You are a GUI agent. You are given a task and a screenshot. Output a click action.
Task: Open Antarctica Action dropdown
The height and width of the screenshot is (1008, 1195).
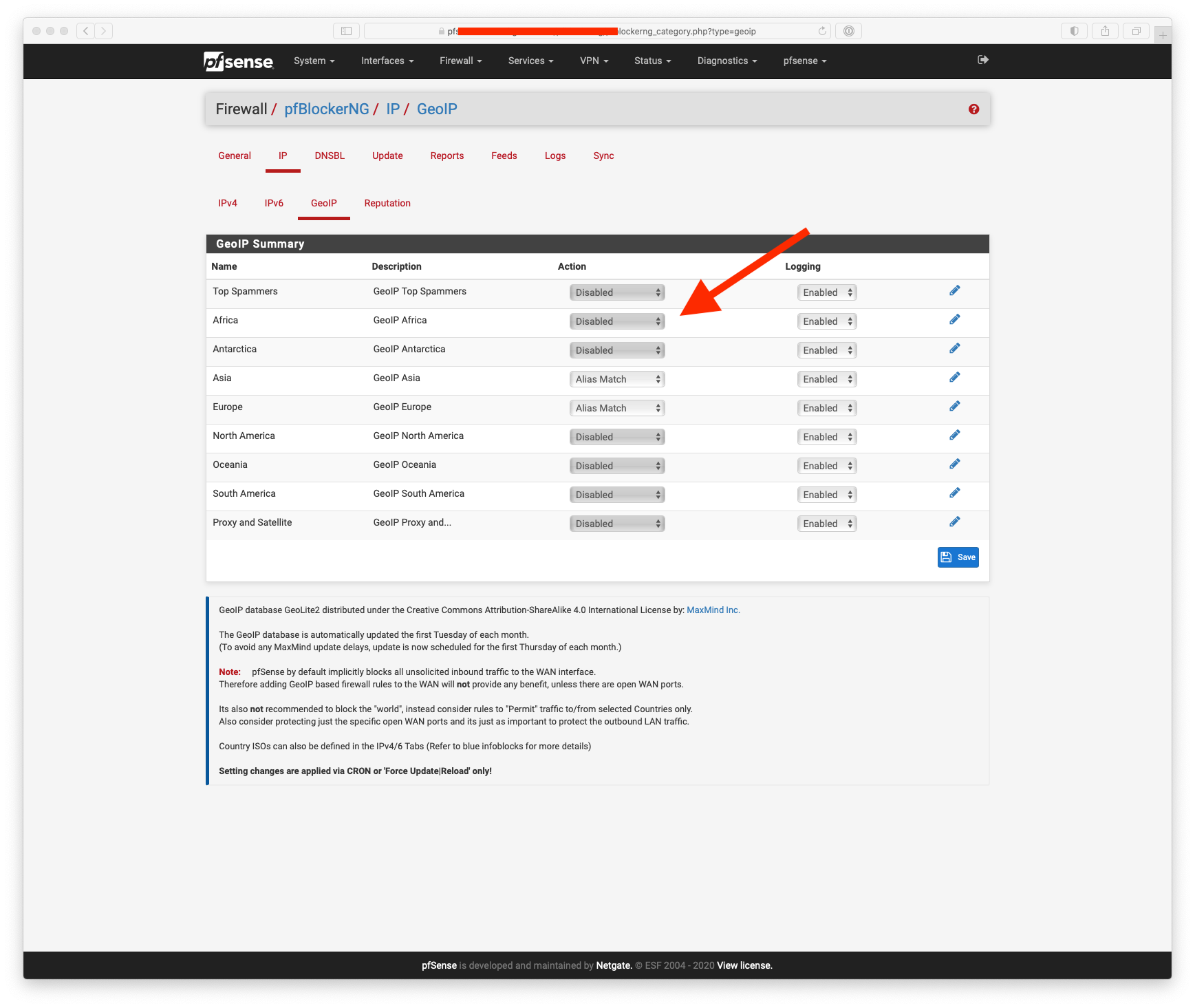[x=617, y=350]
